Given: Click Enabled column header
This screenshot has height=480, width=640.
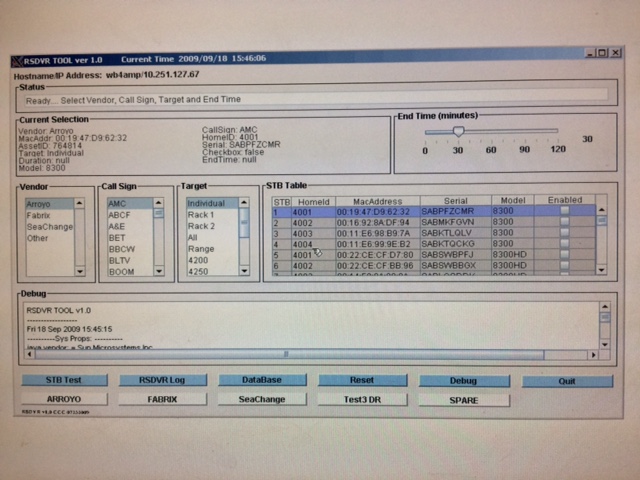Looking at the screenshot, I should tap(565, 200).
